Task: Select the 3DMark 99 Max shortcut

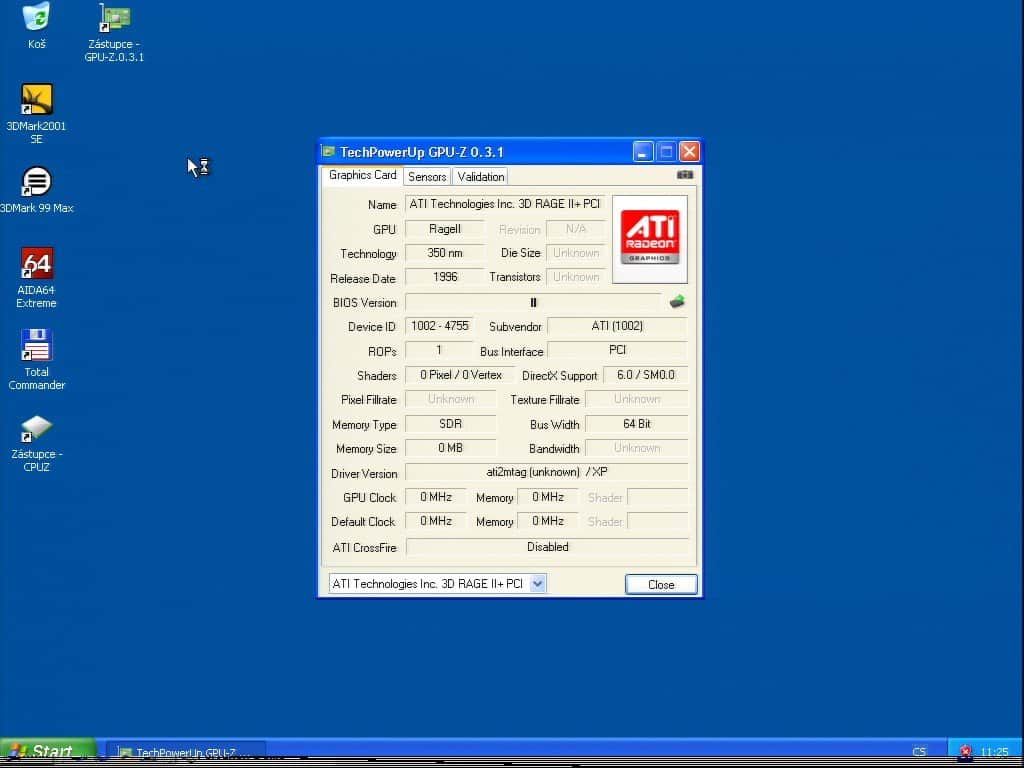Action: tap(36, 182)
